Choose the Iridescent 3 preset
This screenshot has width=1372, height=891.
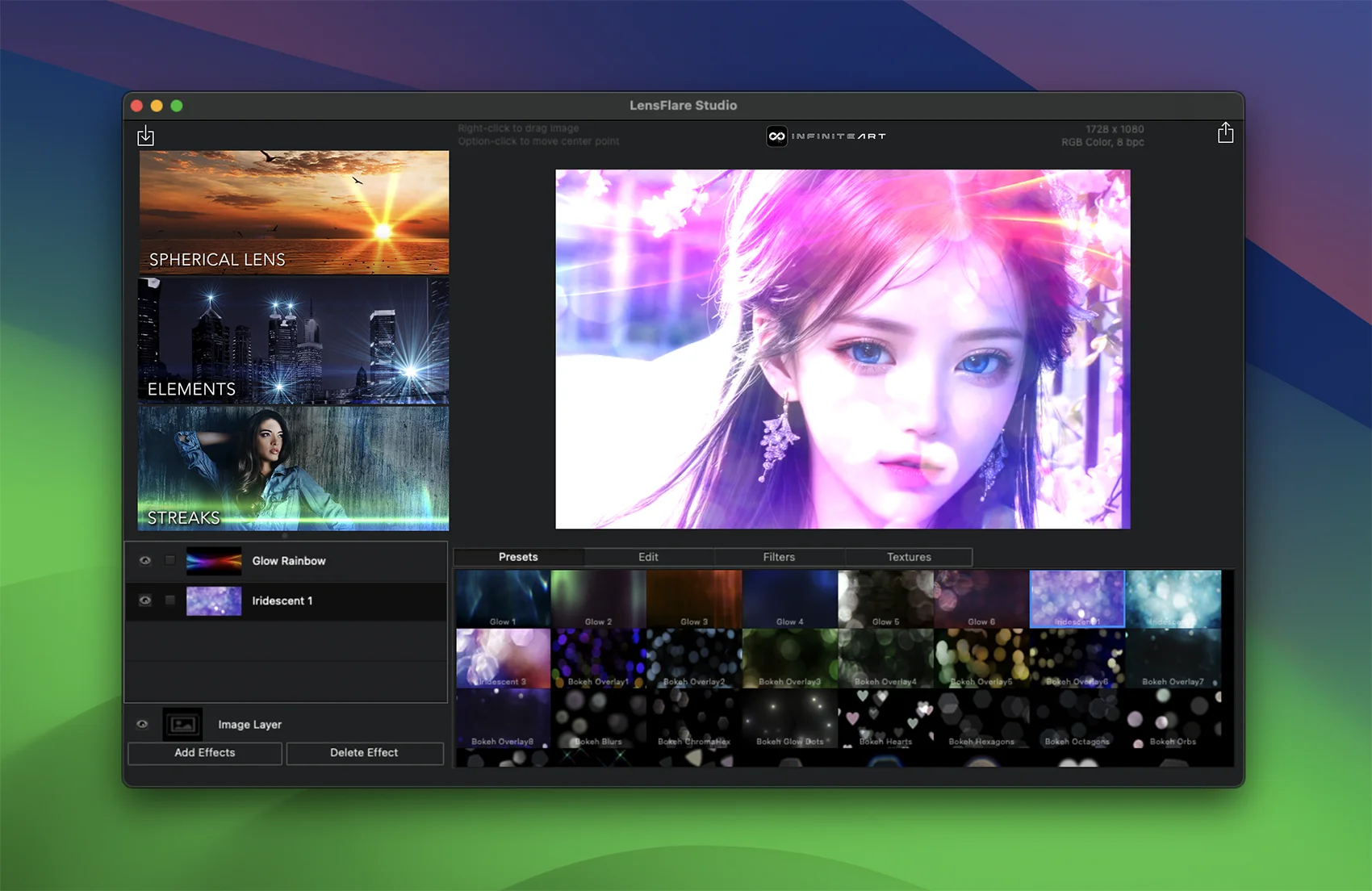click(503, 659)
